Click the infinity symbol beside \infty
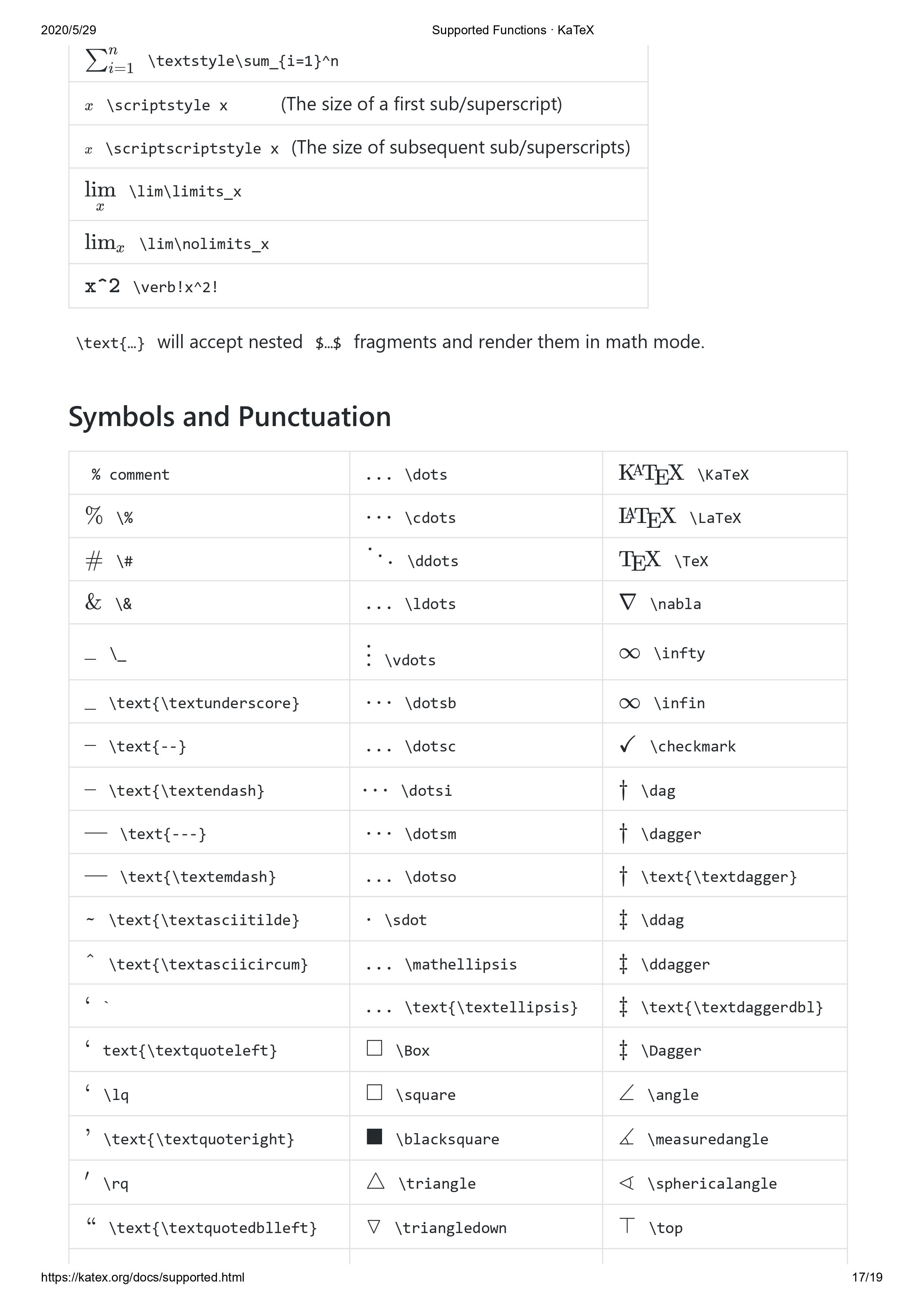This screenshot has width=924, height=1308. [x=630, y=653]
